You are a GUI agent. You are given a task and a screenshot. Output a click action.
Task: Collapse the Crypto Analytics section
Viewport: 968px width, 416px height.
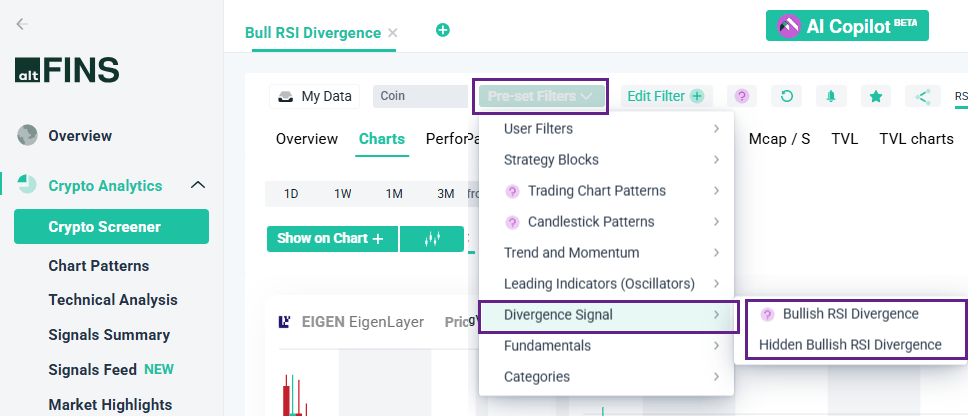198,185
